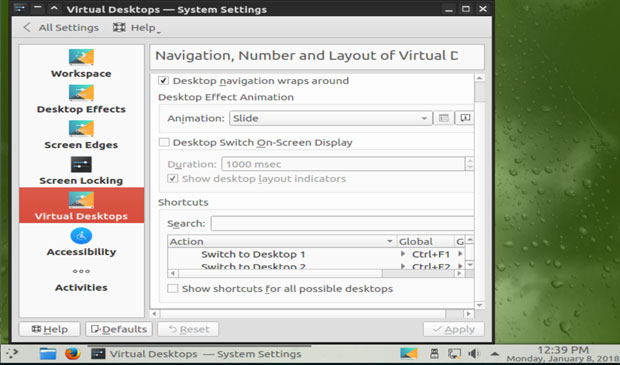This screenshot has height=365, width=620.
Task: Click the Virtual Desktops taskbar window entry
Action: coord(199,353)
